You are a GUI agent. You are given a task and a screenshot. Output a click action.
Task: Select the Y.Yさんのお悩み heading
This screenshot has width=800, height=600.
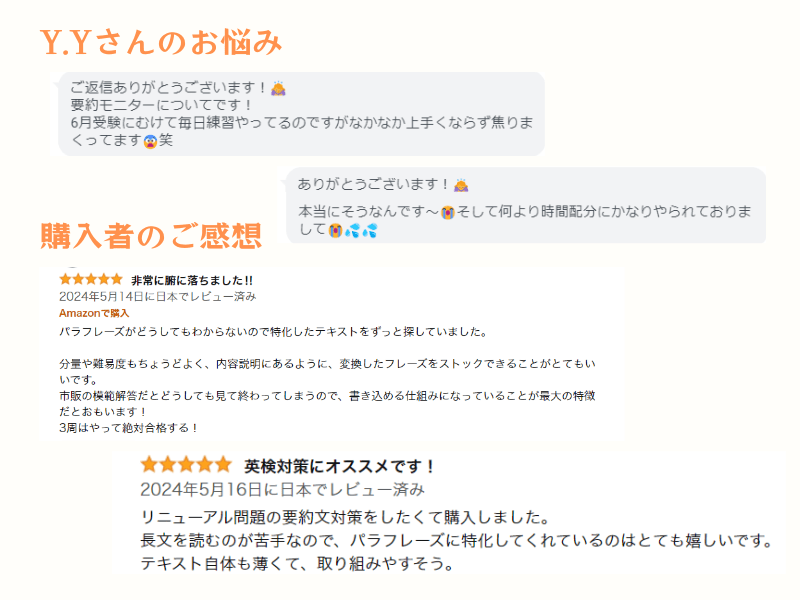pyautogui.click(x=161, y=42)
